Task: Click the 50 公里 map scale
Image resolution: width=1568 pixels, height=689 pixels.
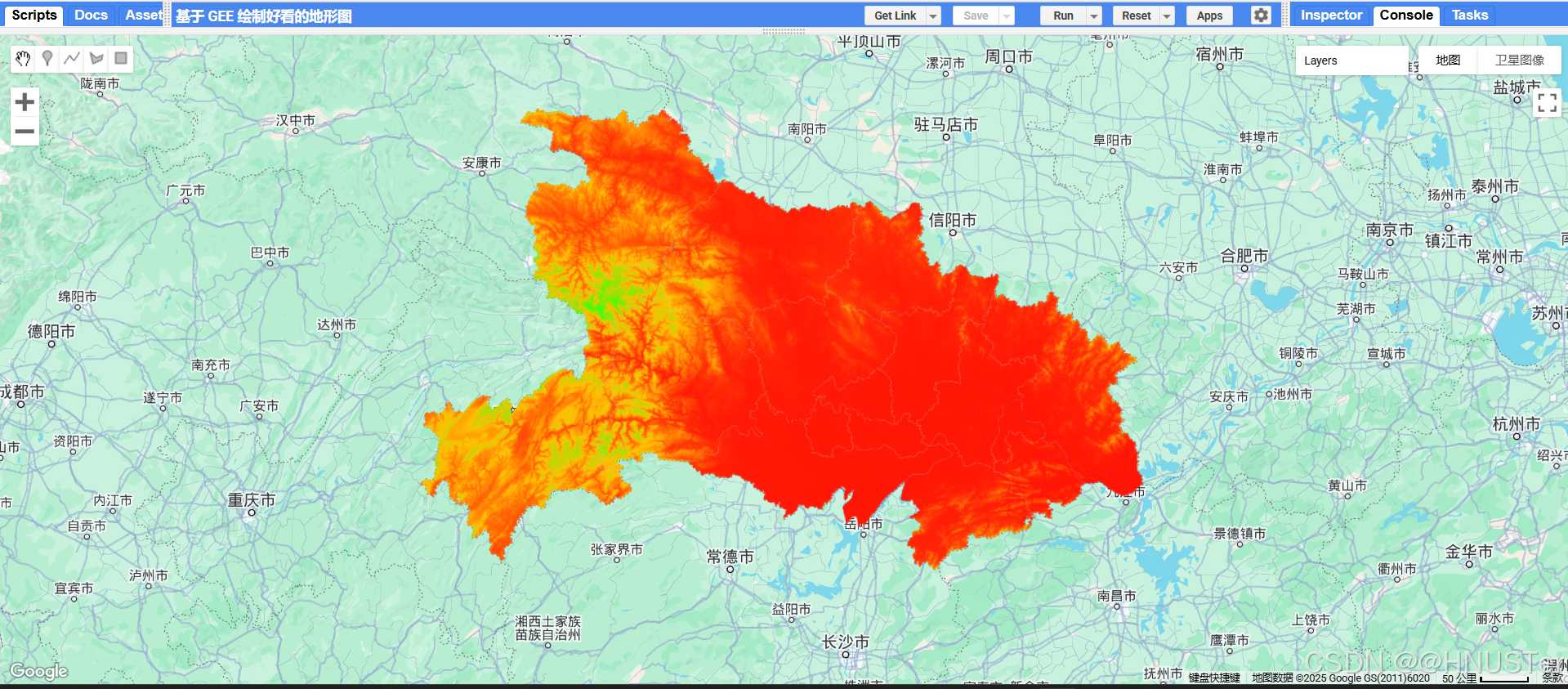Action: pos(1485,678)
